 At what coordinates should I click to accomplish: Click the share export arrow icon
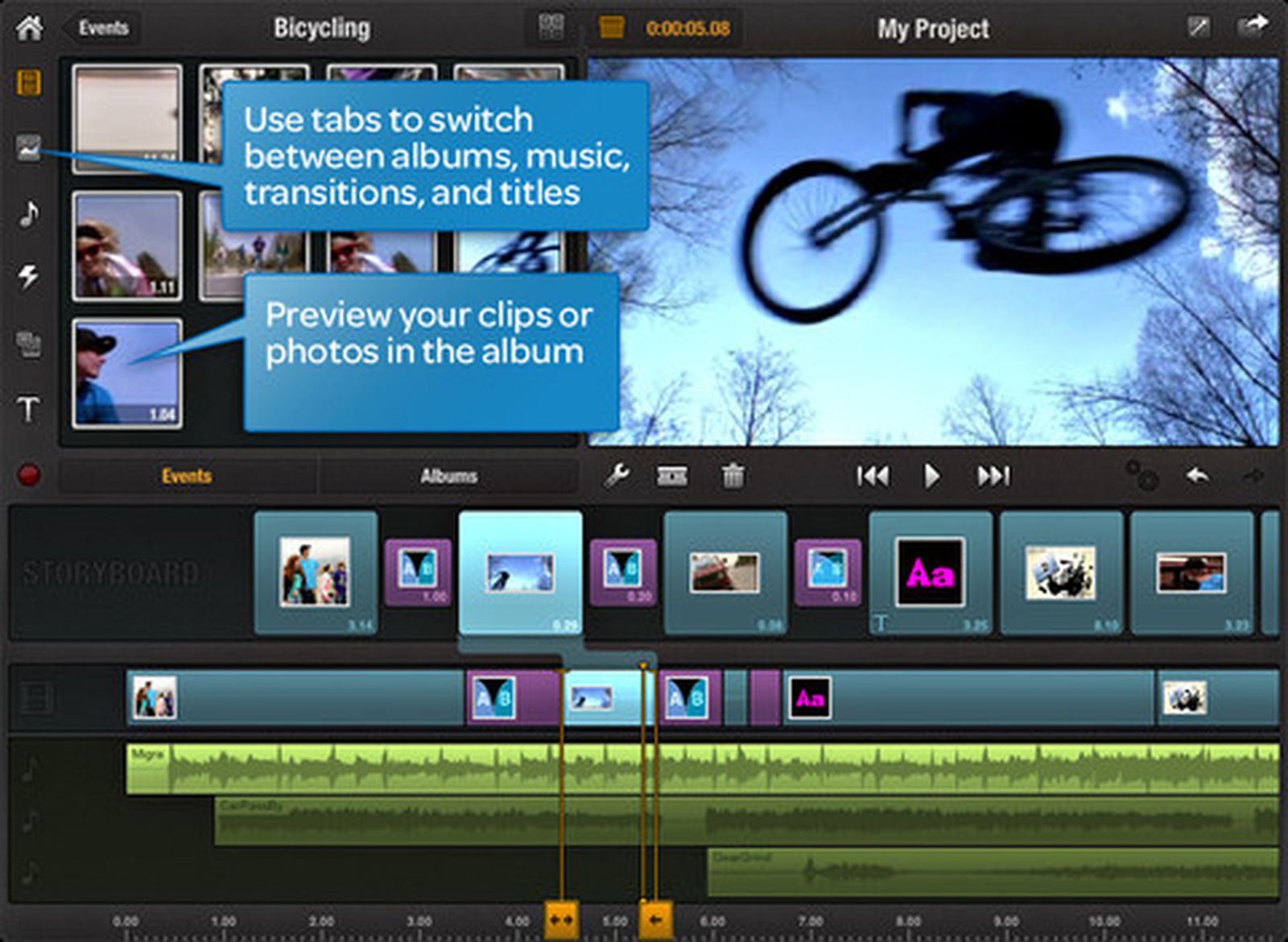1252,27
